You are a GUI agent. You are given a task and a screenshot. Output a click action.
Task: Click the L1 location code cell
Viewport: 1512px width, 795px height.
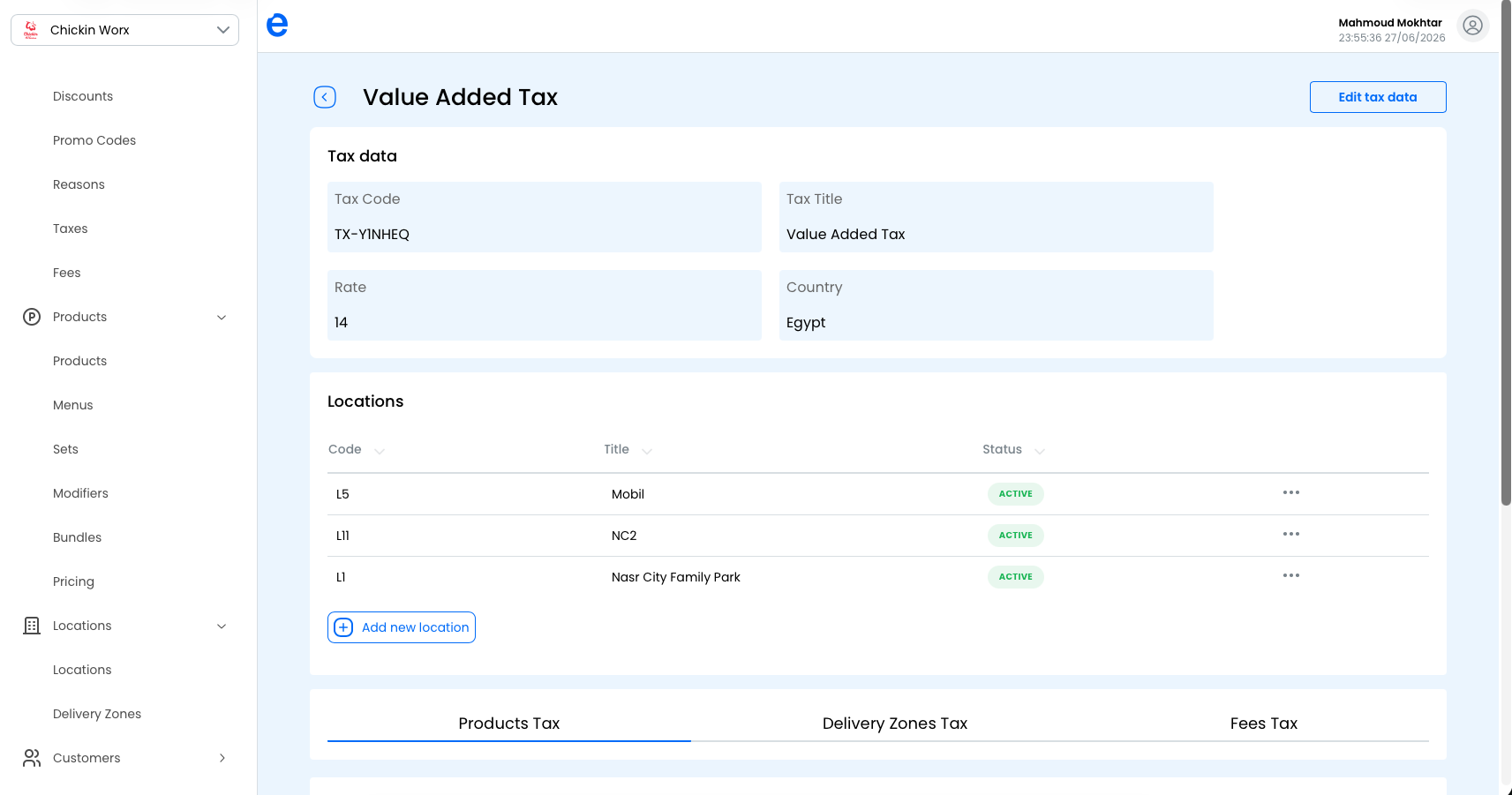pyautogui.click(x=341, y=577)
